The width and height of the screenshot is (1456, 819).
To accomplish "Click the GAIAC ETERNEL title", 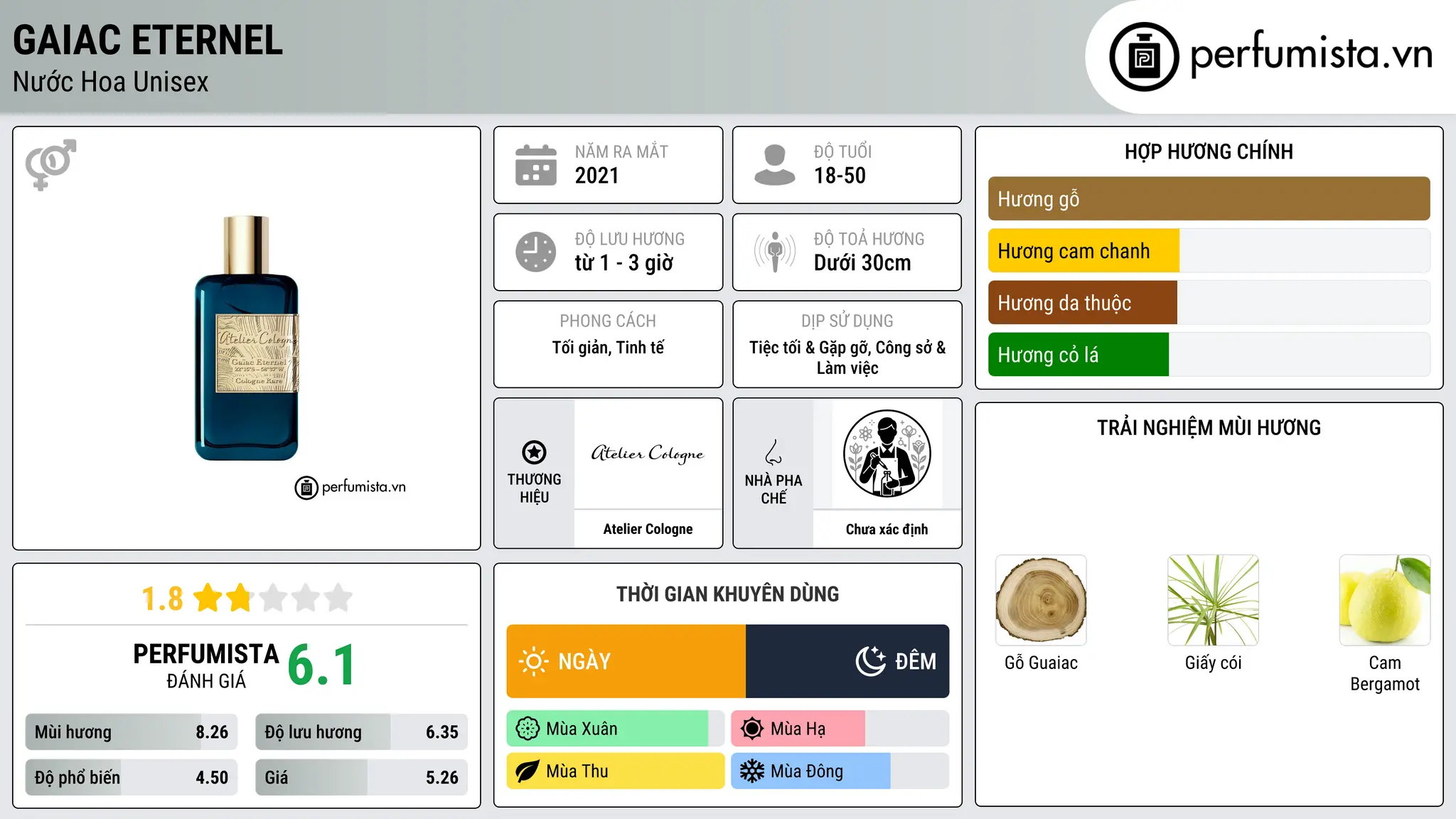I will pyautogui.click(x=148, y=40).
